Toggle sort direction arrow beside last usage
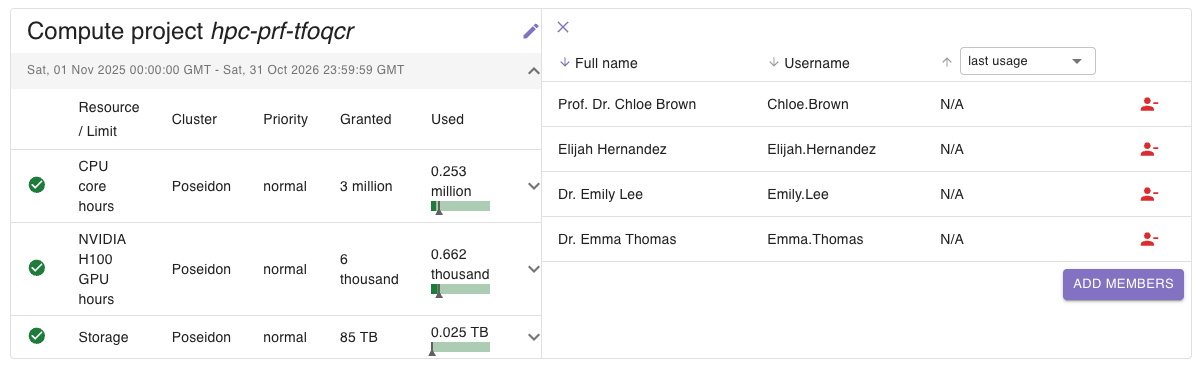Image resolution: width=1202 pixels, height=370 pixels. 946,62
